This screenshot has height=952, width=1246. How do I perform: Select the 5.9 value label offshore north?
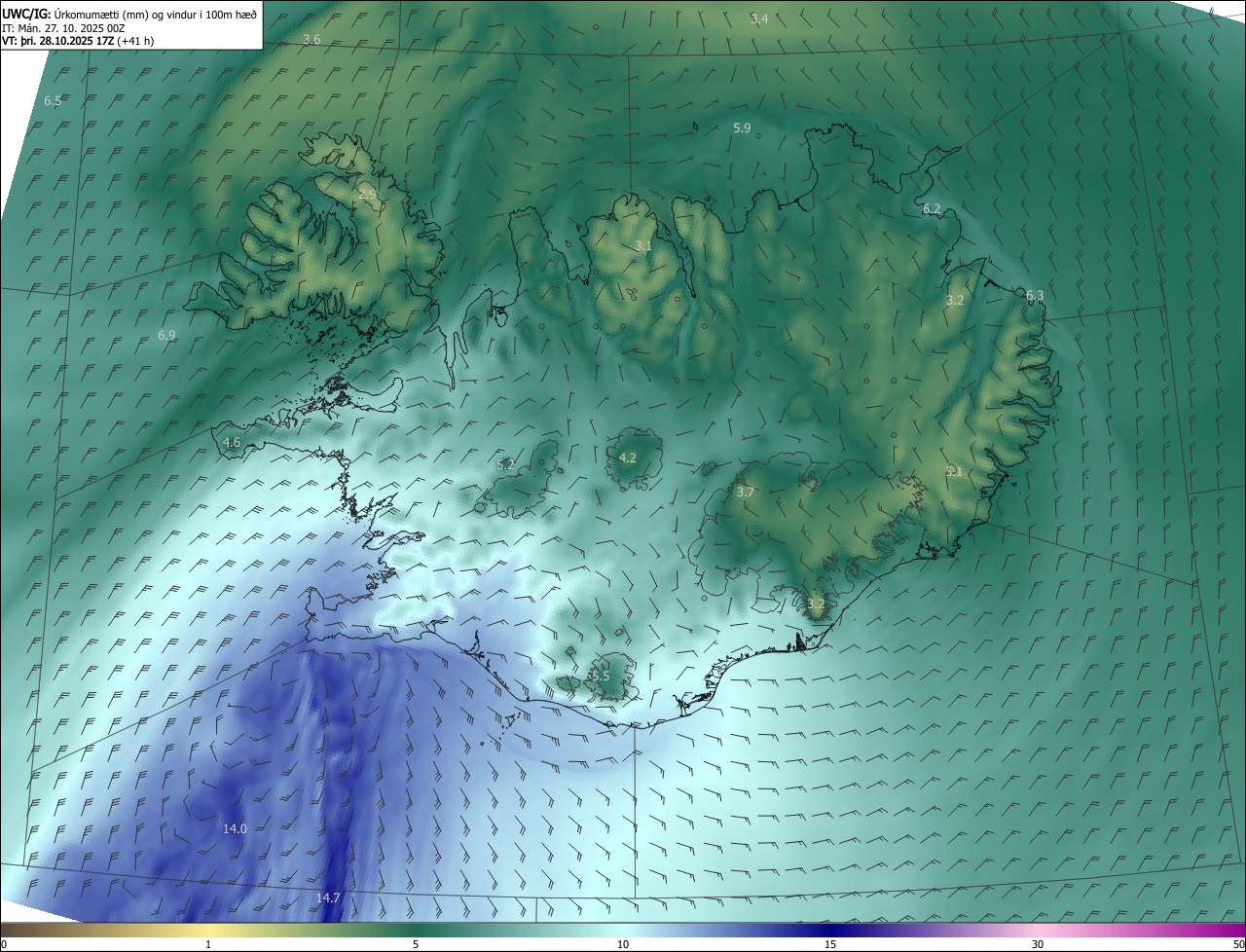742,128
